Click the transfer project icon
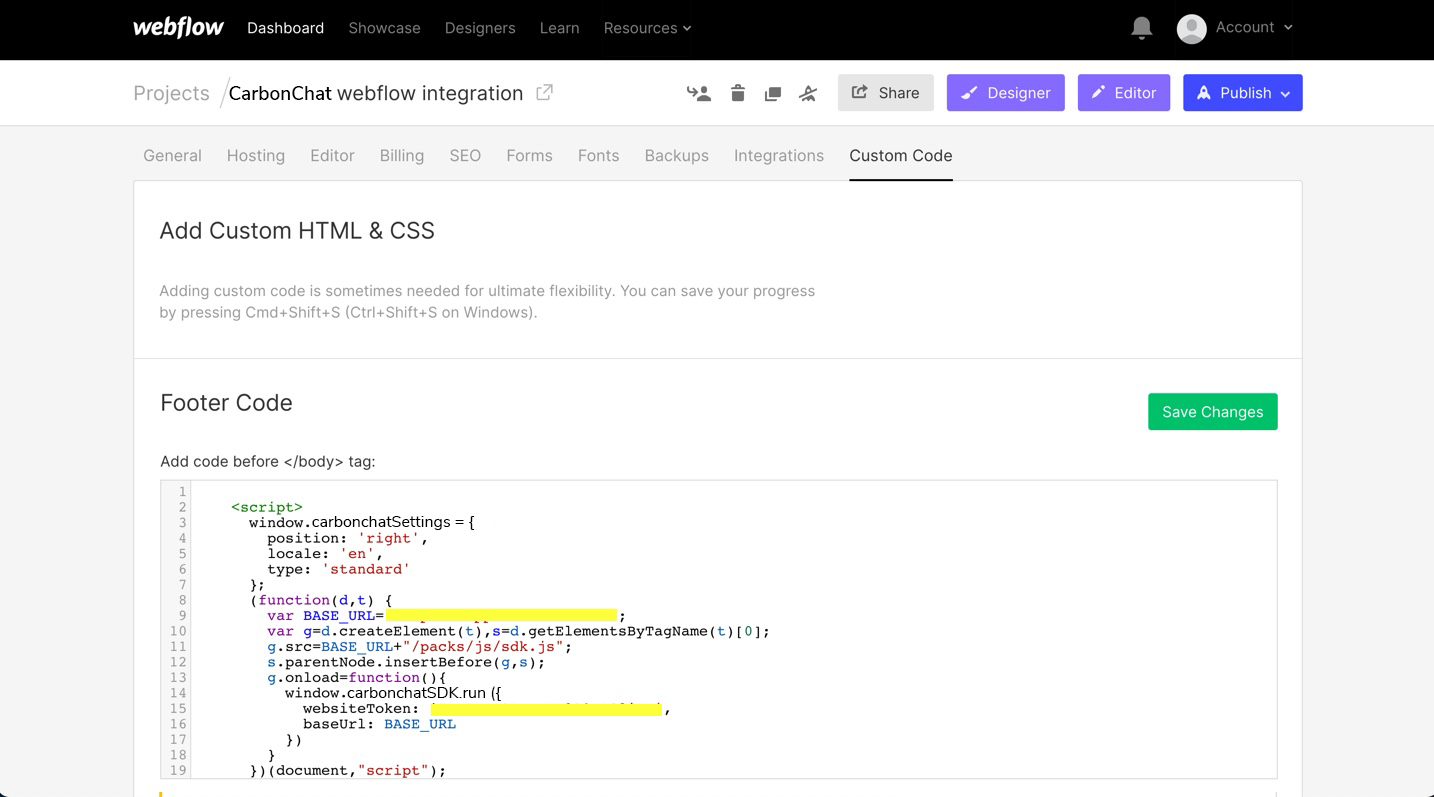Screen dimensions: 1434x797 [x=698, y=93]
